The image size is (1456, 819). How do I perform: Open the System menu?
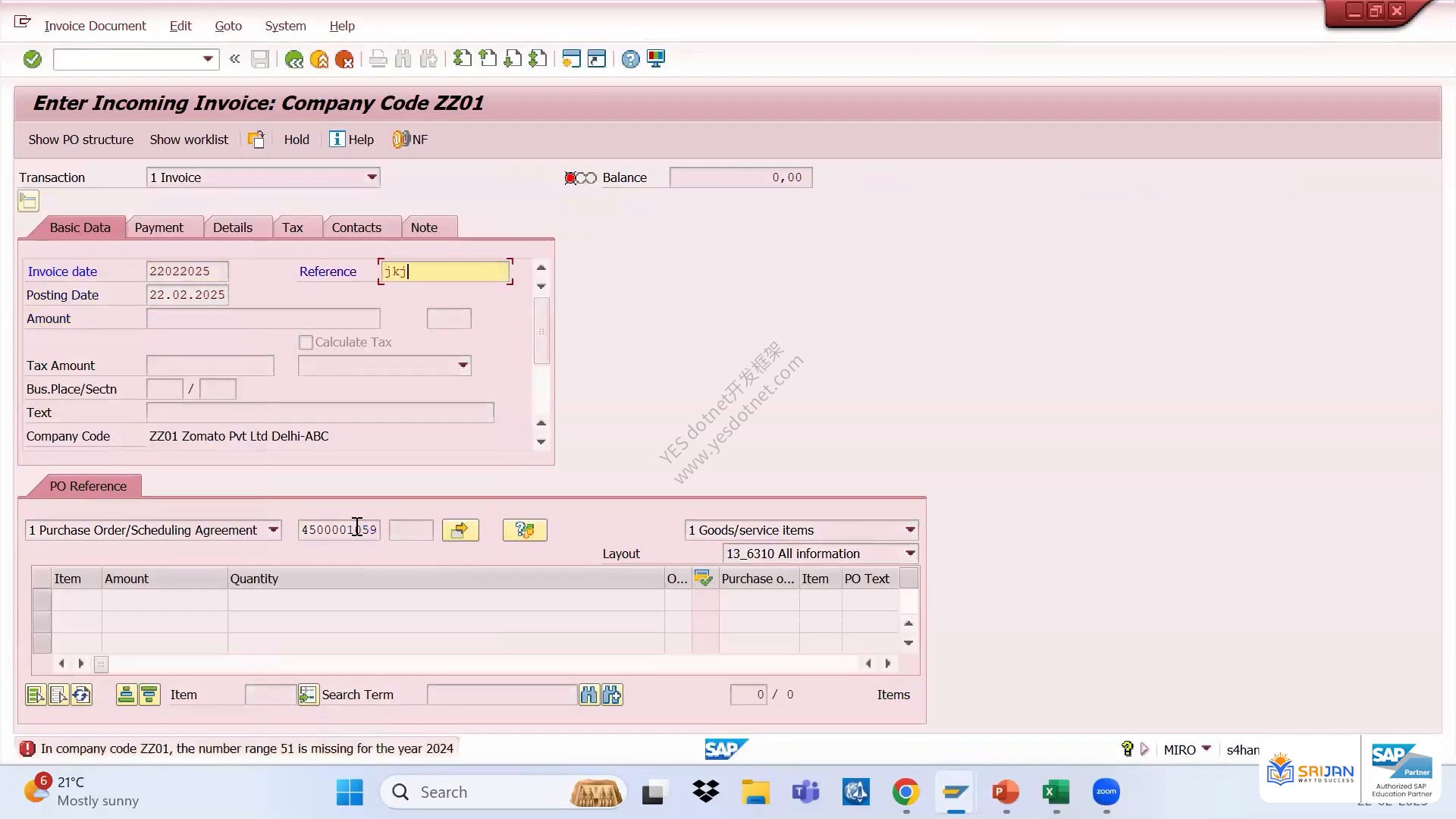(285, 26)
